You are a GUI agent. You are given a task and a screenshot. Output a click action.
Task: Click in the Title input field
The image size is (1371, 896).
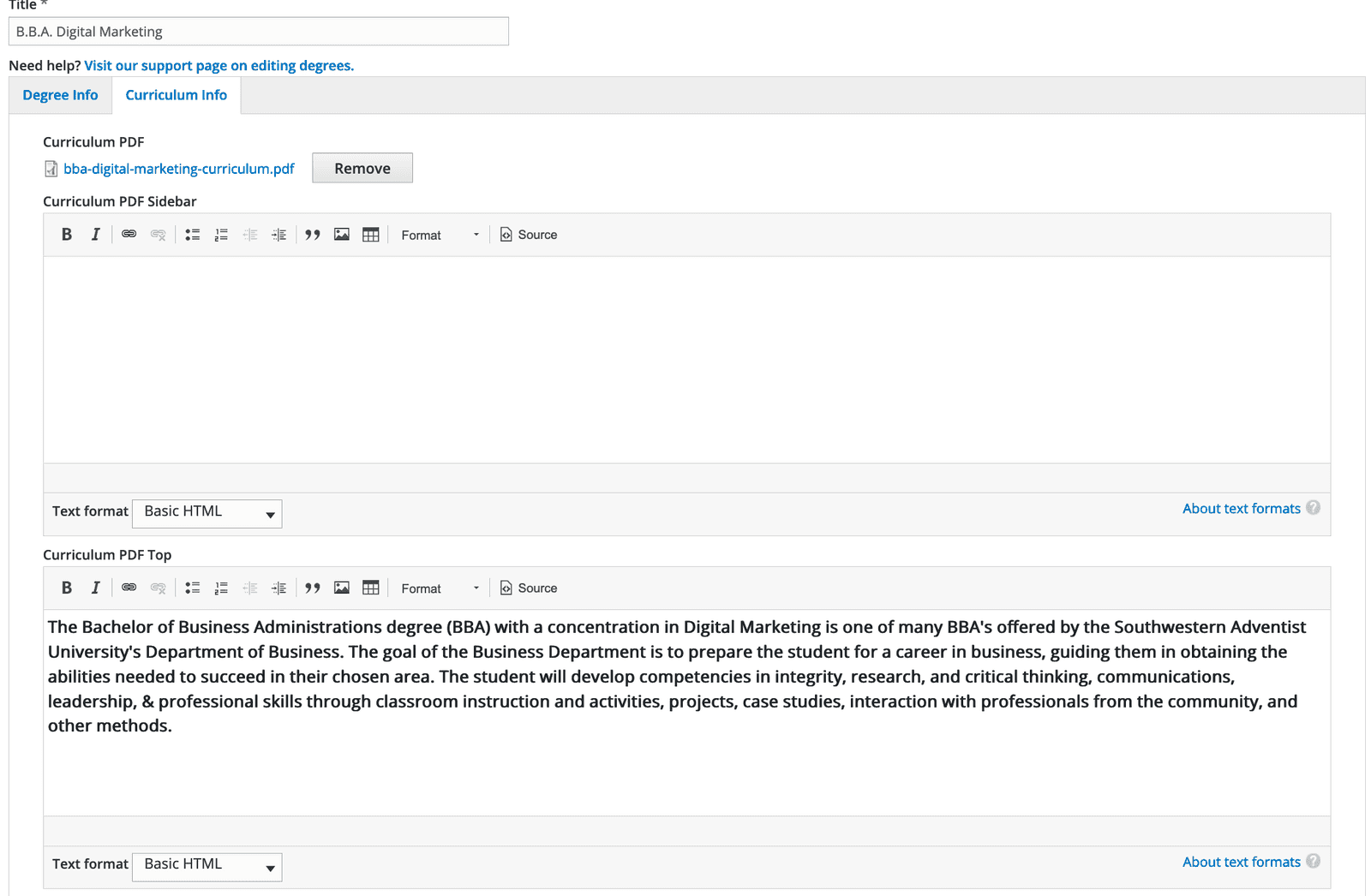click(258, 32)
